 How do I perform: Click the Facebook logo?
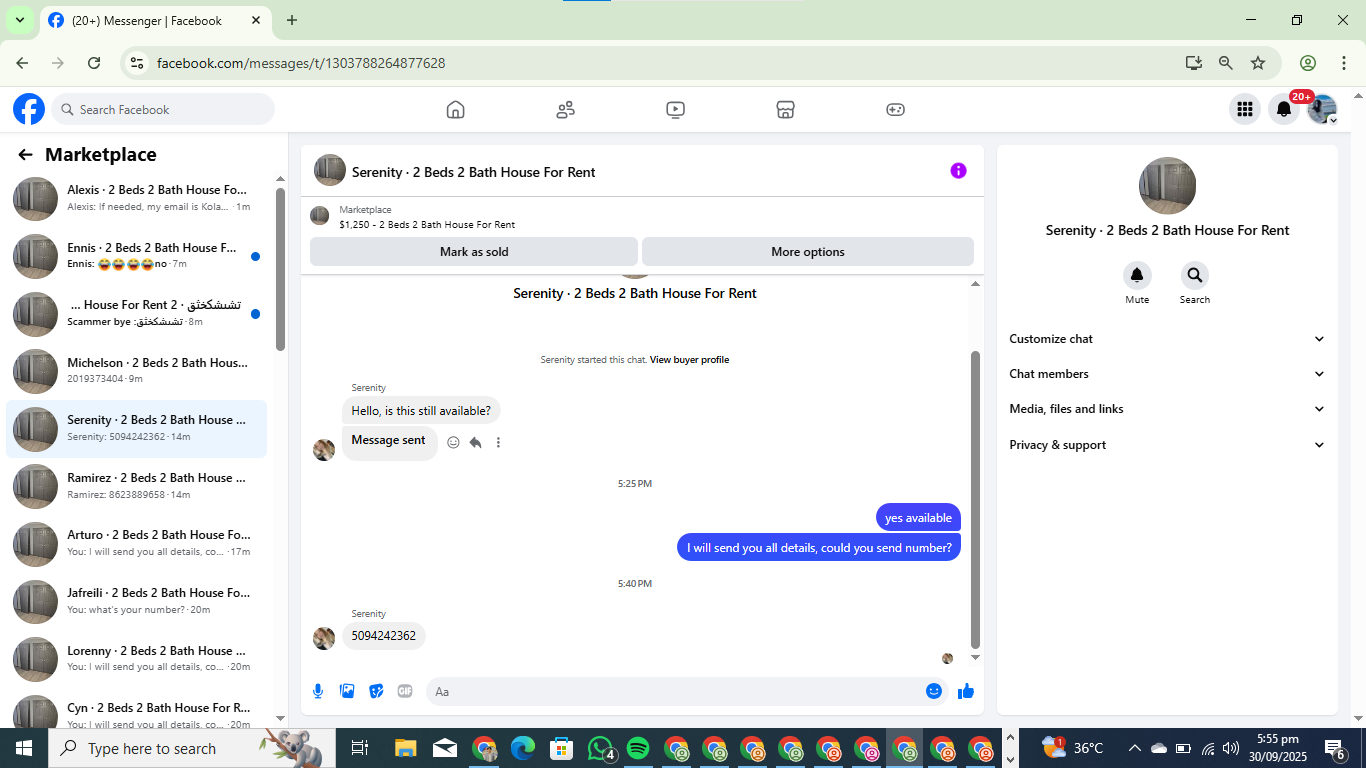[29, 109]
